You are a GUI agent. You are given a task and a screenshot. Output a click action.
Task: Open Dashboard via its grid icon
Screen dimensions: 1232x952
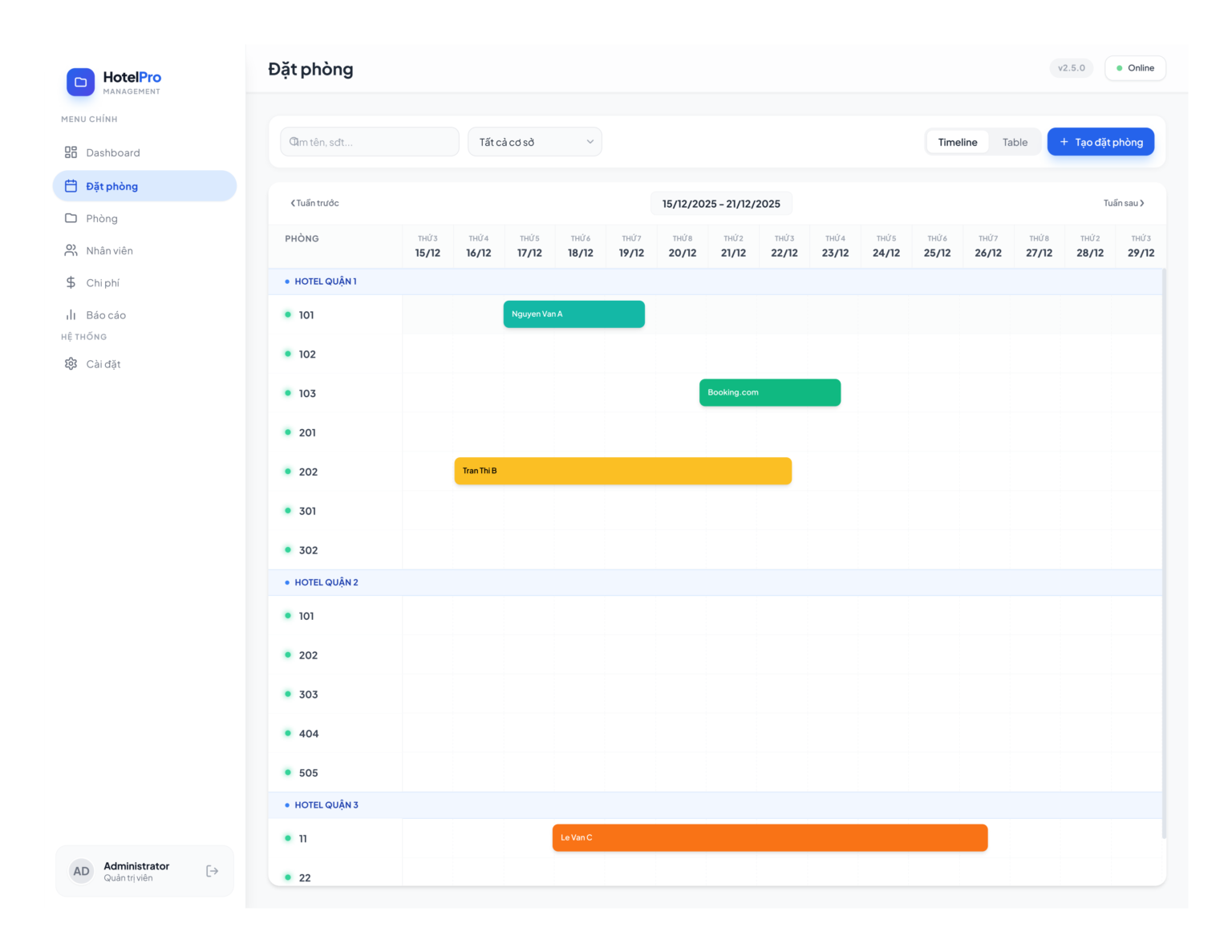(x=71, y=152)
